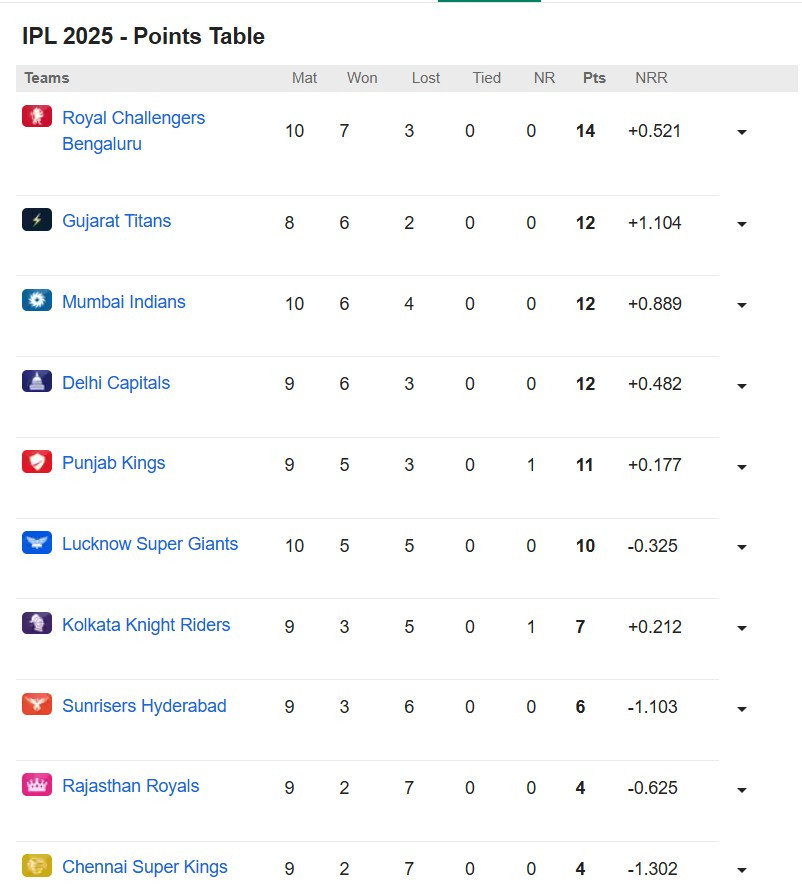Click the Kolkata Knight Riders logo
The image size is (802, 888).
[37, 624]
